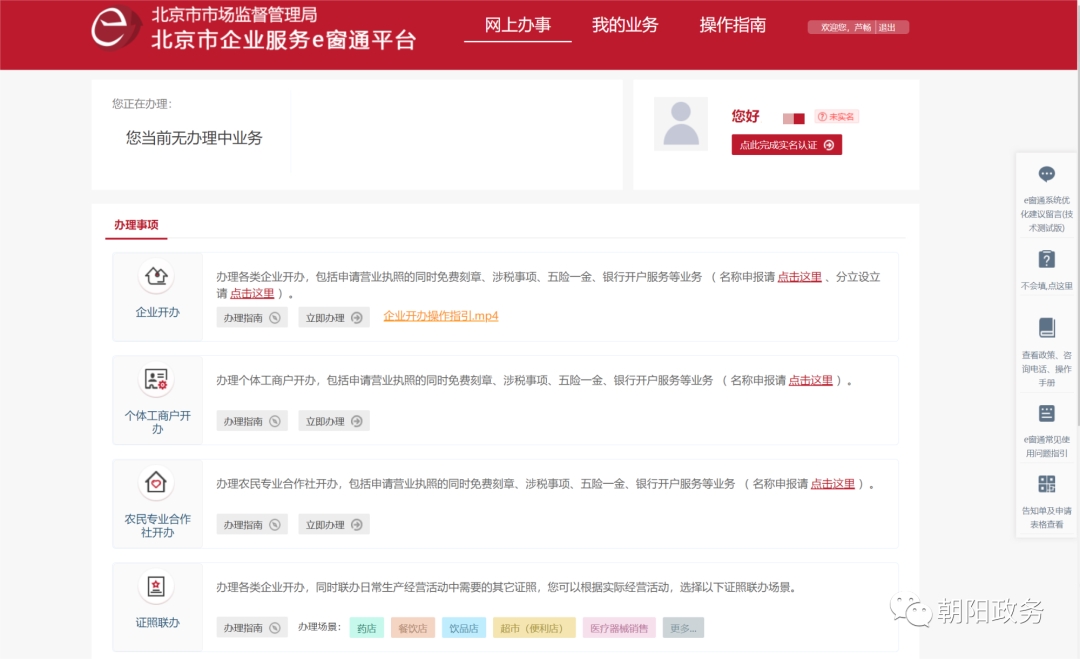Click the 农民专业合作社开办 icon

click(x=157, y=483)
